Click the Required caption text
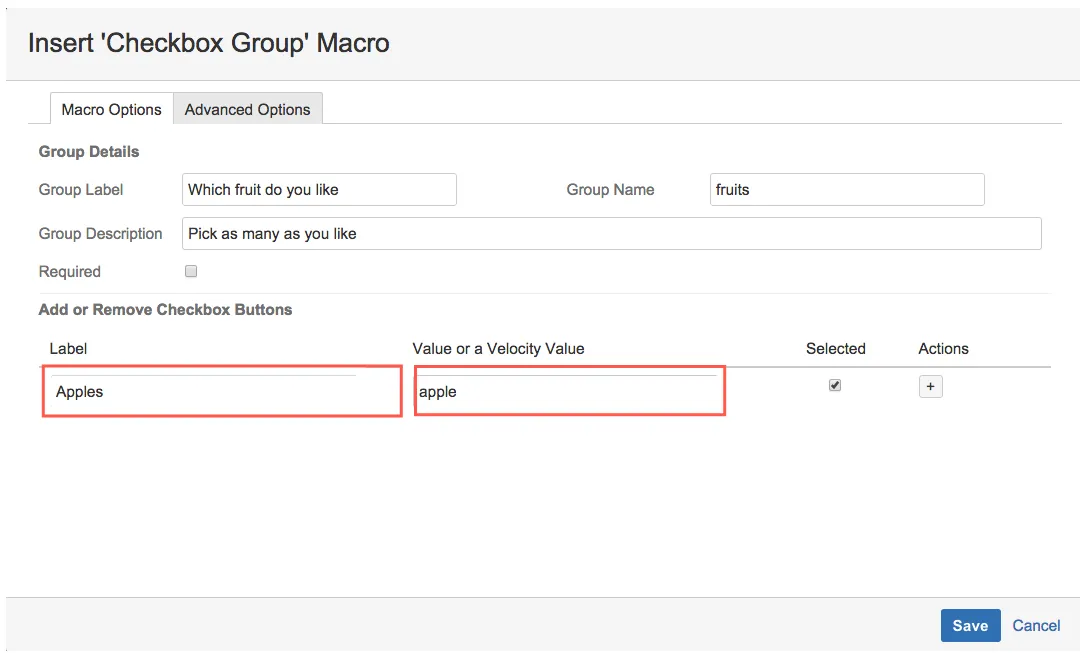This screenshot has width=1080, height=653. point(70,271)
